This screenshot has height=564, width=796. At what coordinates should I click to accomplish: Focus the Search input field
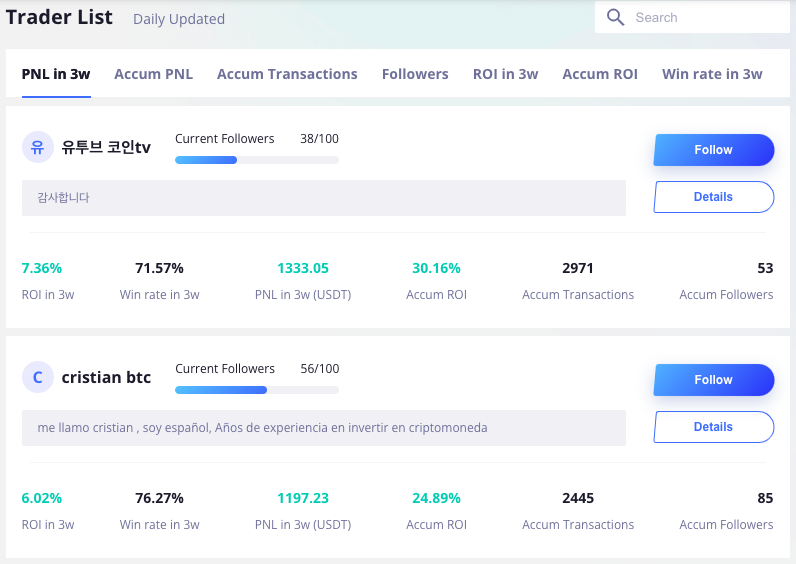[692, 17]
